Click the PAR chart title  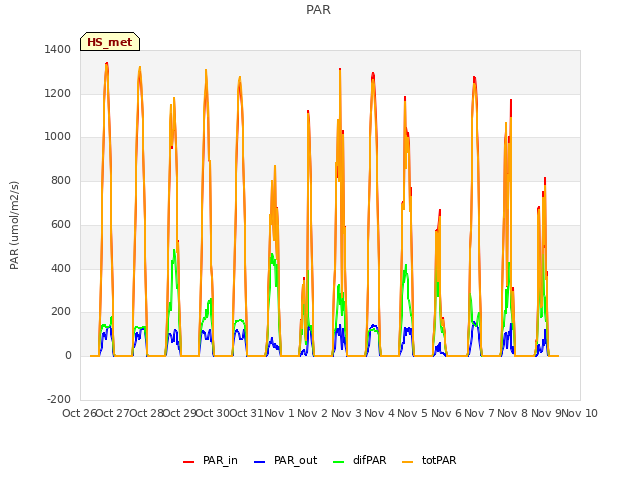[318, 10]
